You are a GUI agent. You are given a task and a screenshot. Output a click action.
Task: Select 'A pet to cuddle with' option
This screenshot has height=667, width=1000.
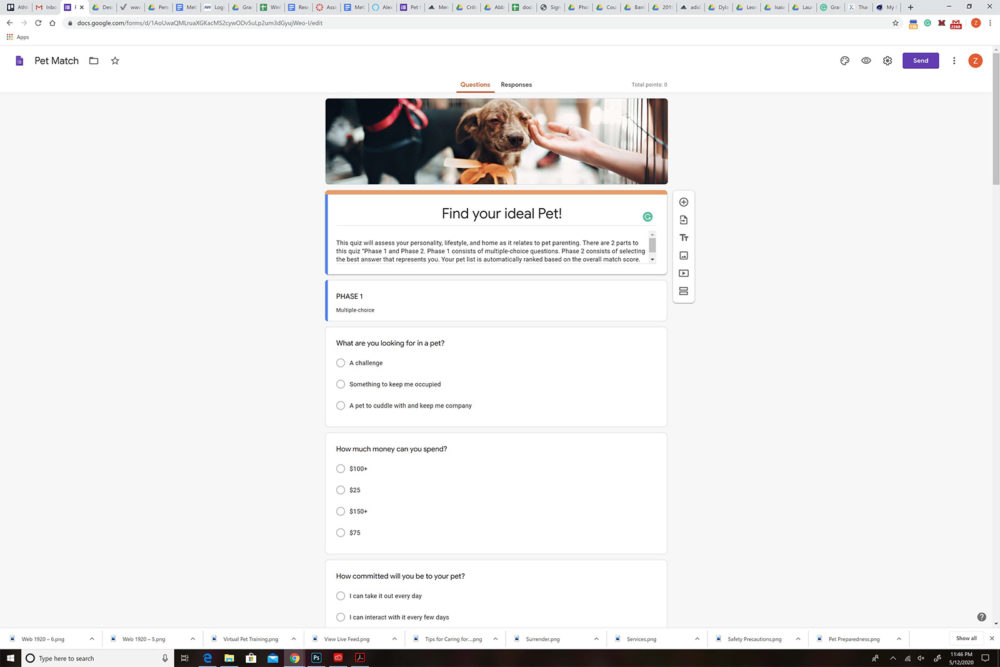point(341,406)
